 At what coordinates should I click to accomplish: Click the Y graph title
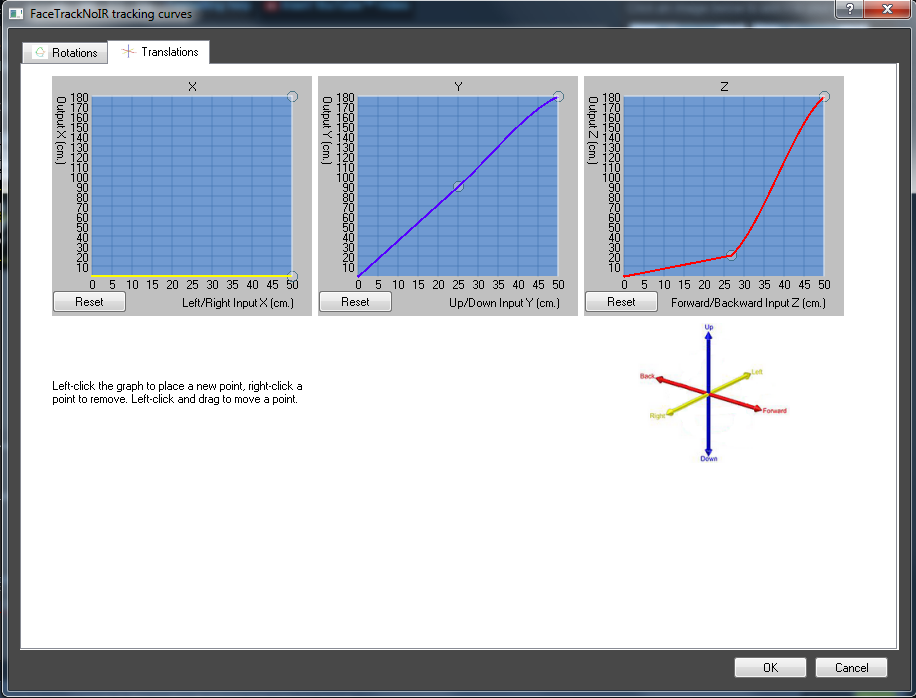point(458,86)
